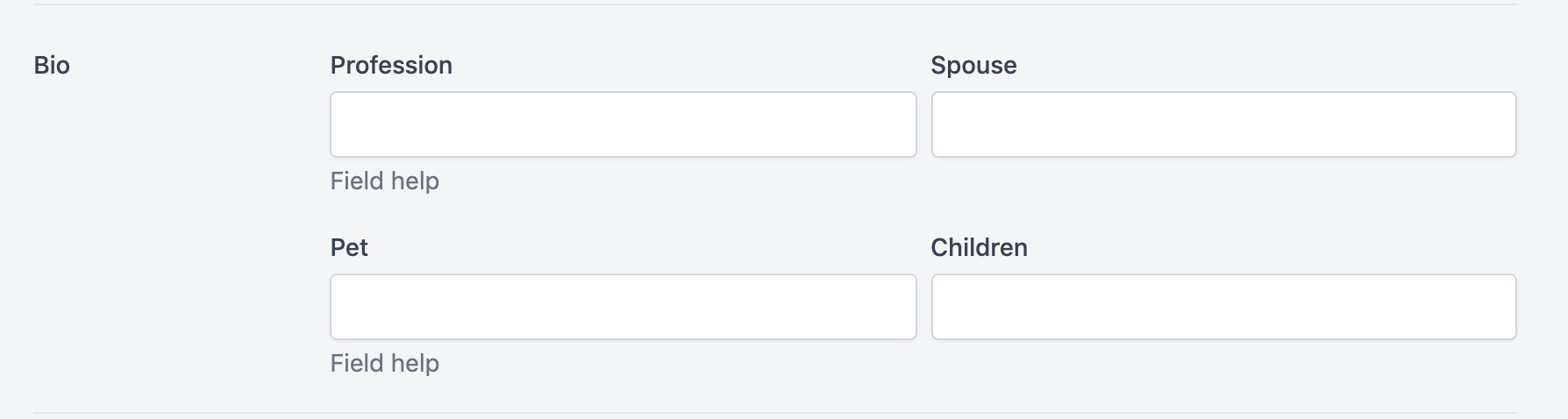Viewport: 1568px width, 419px height.
Task: Click Field help text under Pet
Action: pyautogui.click(x=384, y=364)
